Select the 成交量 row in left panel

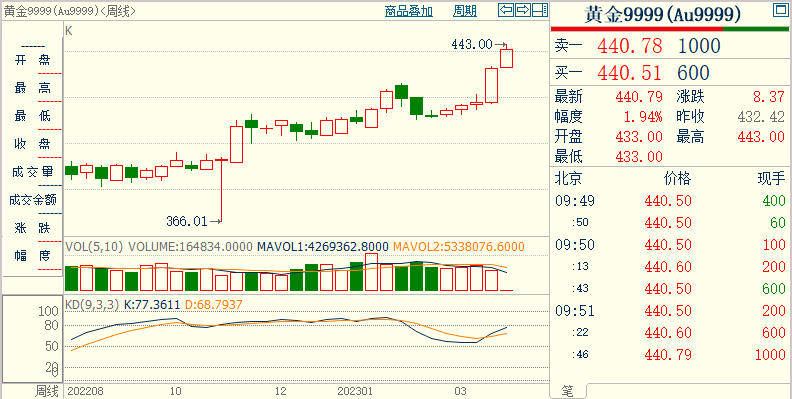tap(32, 172)
